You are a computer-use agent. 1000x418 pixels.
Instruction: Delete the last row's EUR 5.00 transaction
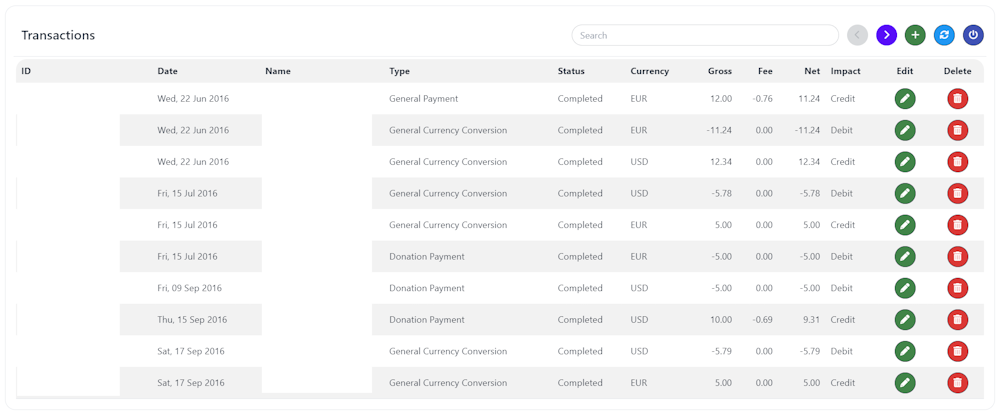pos(957,383)
